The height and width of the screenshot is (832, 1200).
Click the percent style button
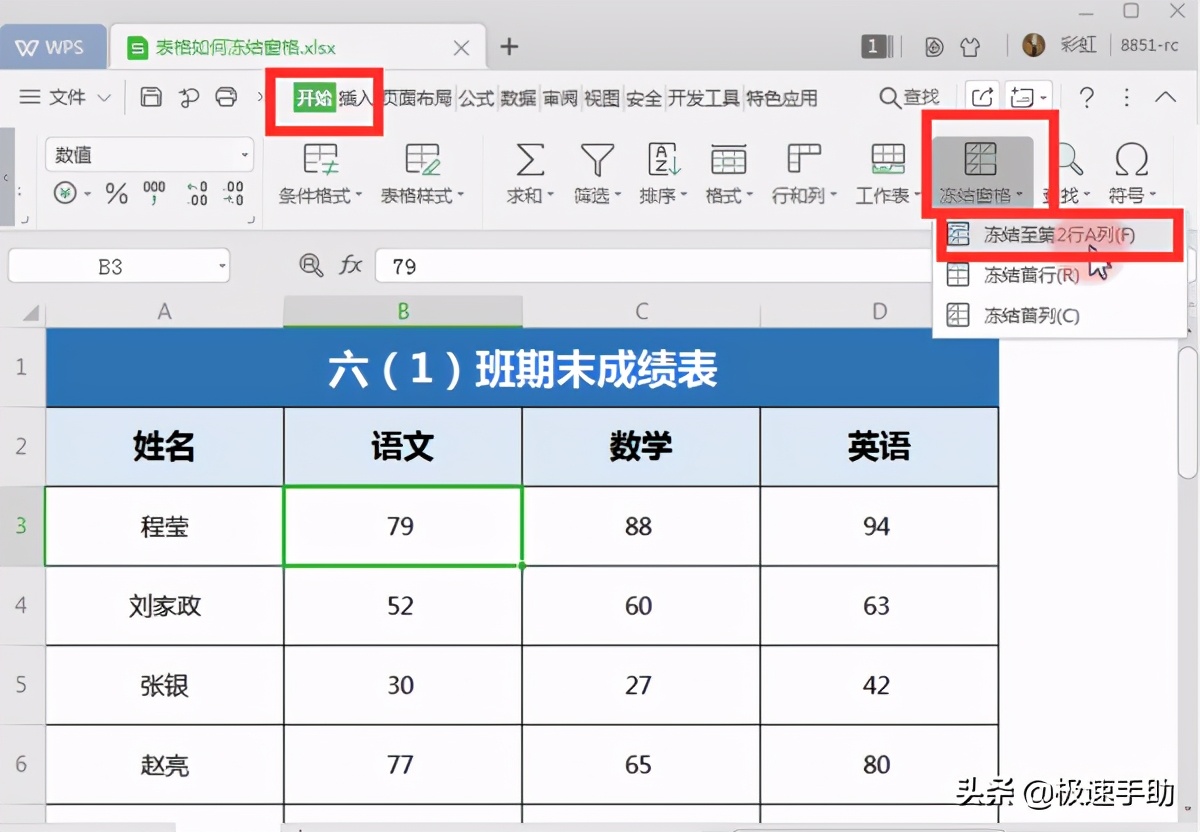click(117, 193)
